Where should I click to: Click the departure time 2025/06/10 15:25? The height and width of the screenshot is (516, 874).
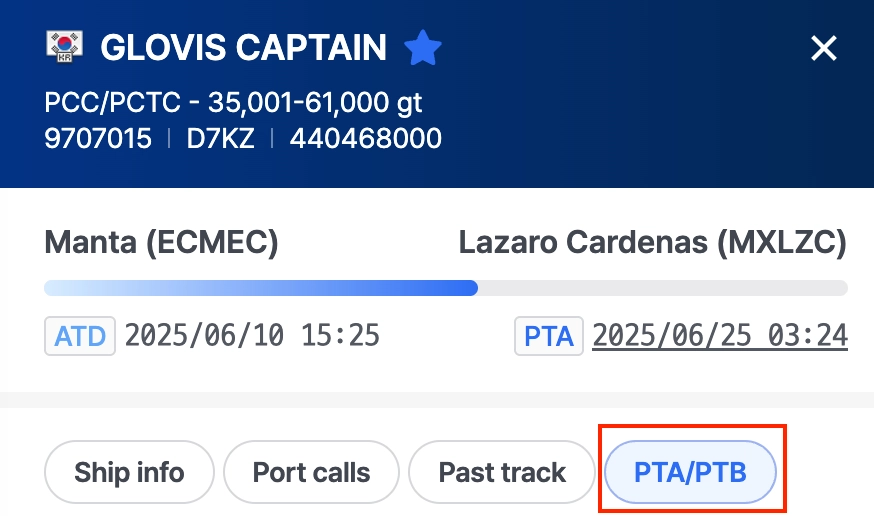click(252, 335)
